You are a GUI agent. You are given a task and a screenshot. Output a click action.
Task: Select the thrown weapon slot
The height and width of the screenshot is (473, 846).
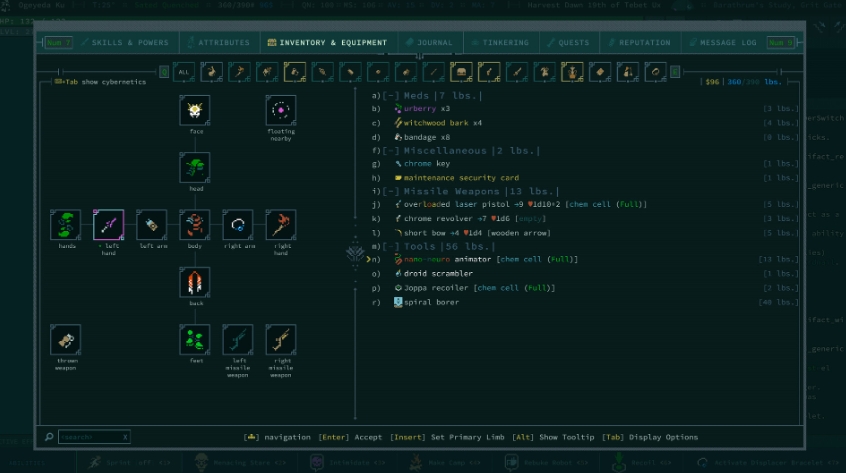click(65, 340)
